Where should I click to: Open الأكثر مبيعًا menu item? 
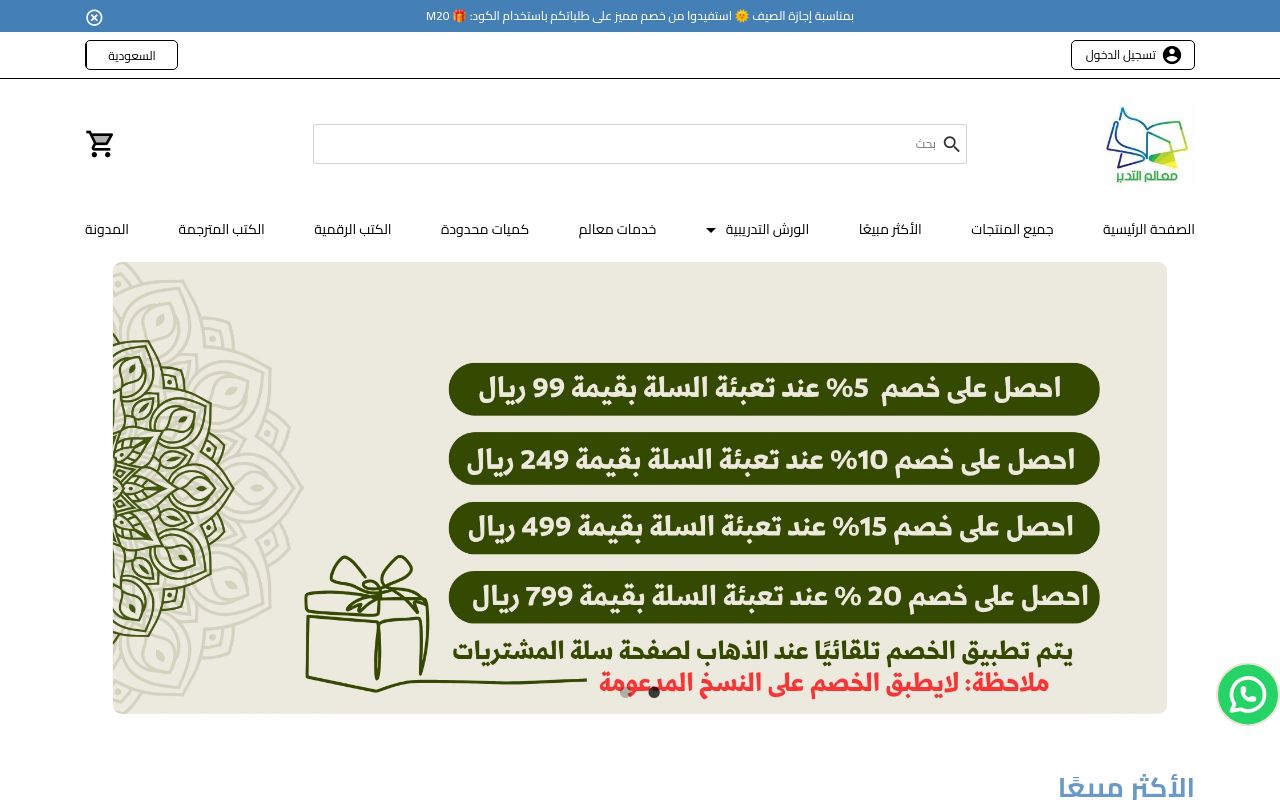tap(890, 229)
